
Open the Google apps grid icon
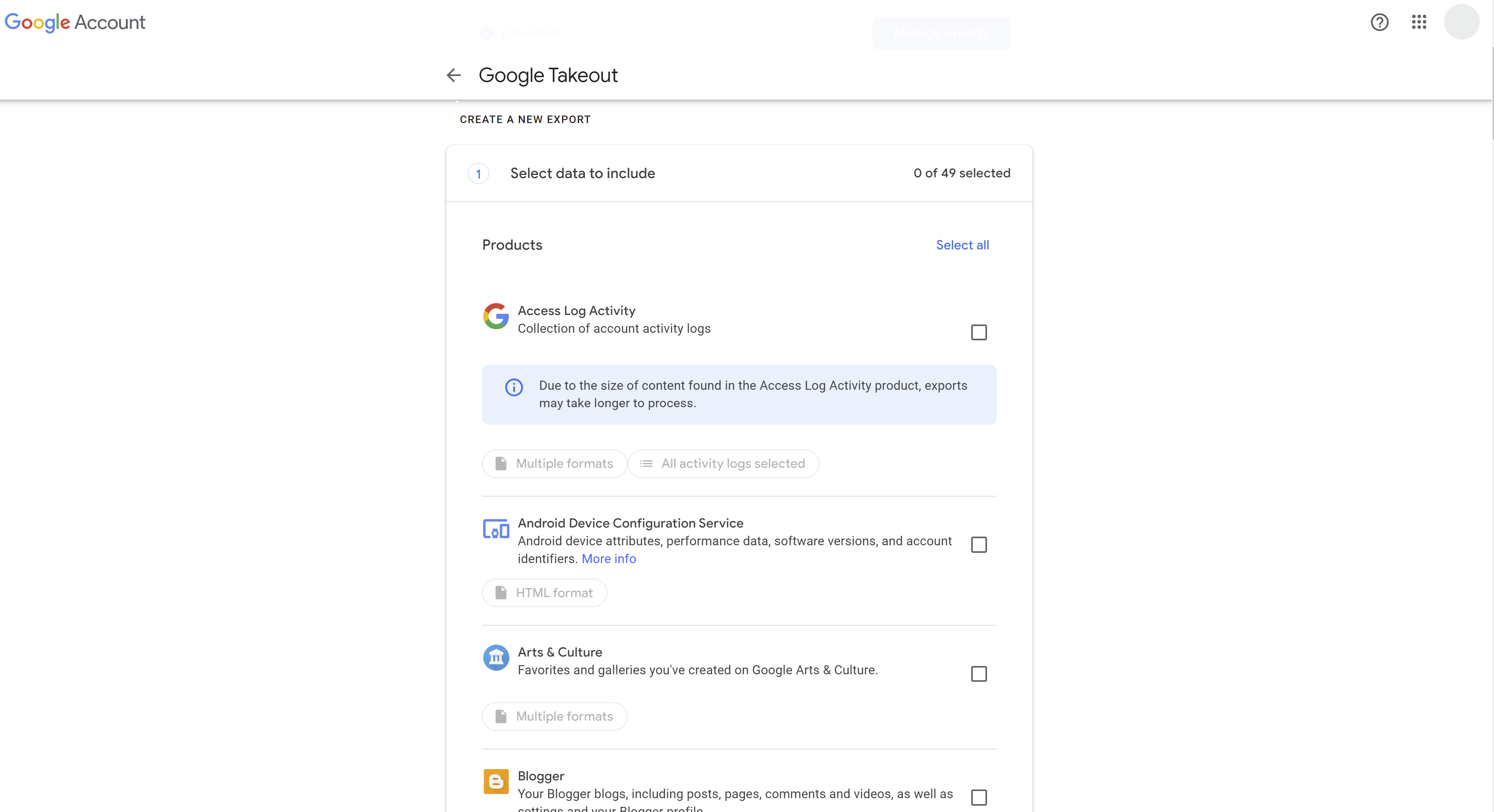pos(1418,22)
